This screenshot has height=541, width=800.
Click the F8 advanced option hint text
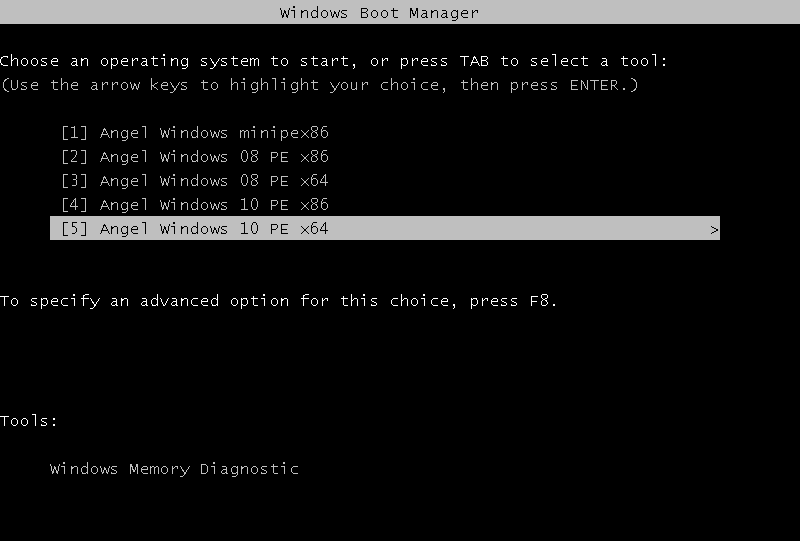click(x=538, y=301)
